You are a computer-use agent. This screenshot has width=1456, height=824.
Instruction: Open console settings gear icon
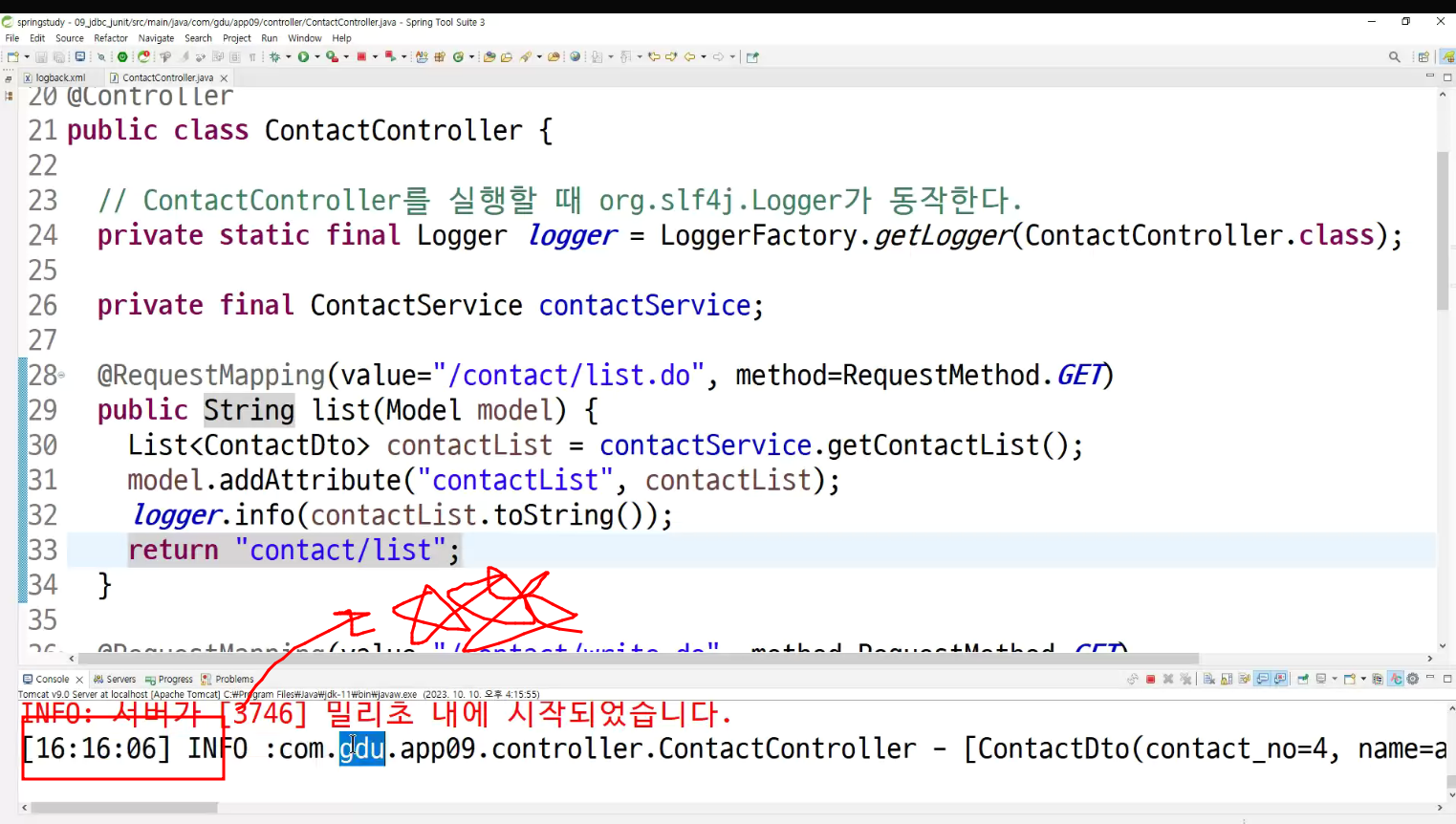1413,679
